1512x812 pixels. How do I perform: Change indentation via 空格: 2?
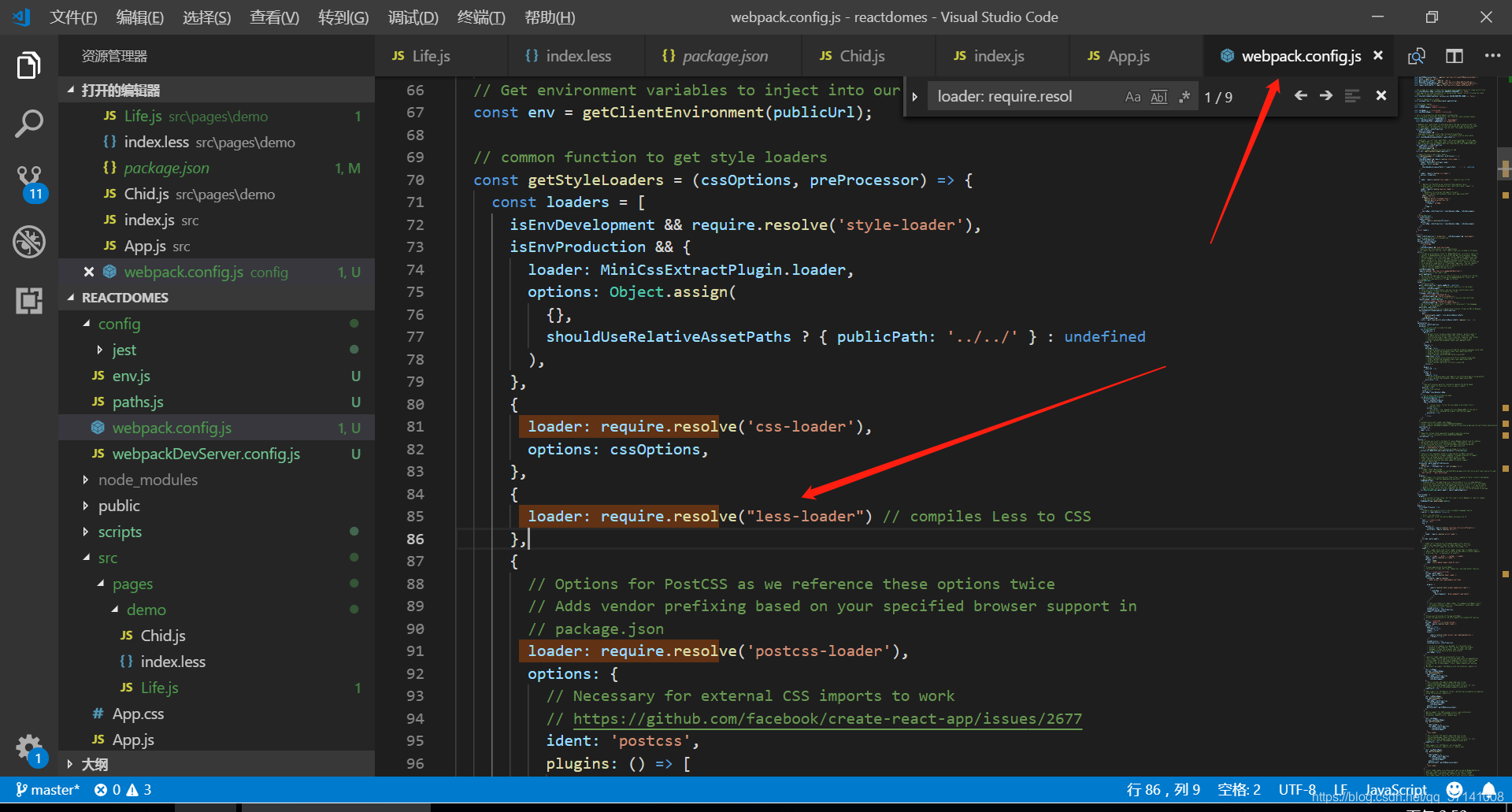1239,789
